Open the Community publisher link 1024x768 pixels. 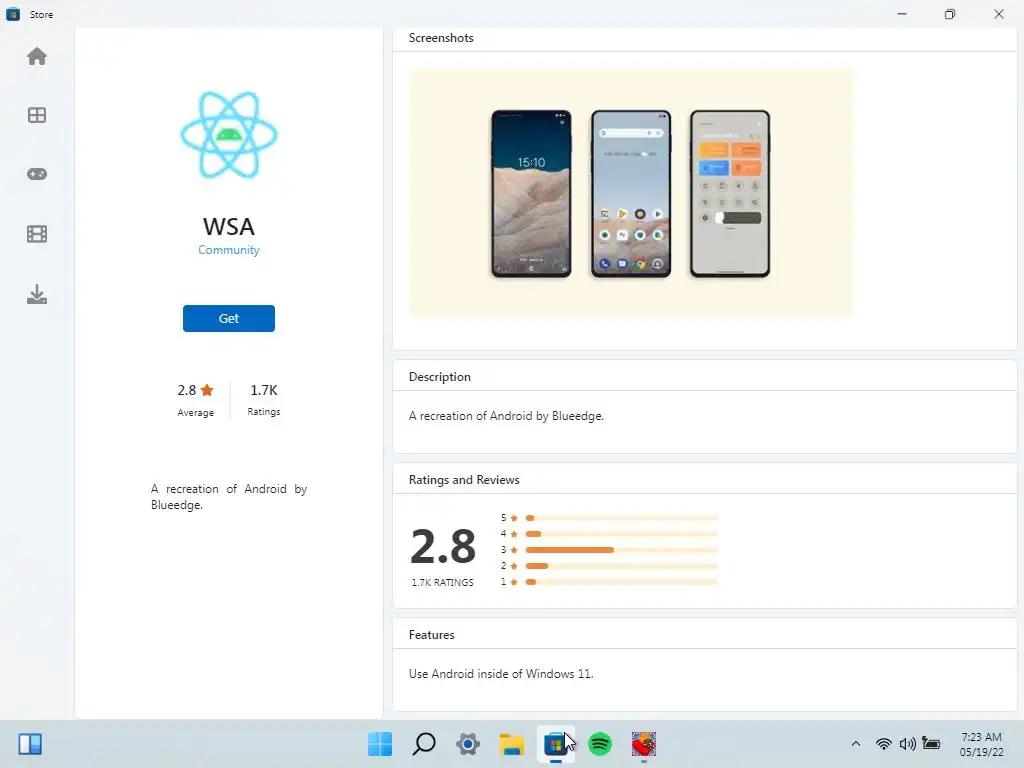[x=229, y=249]
